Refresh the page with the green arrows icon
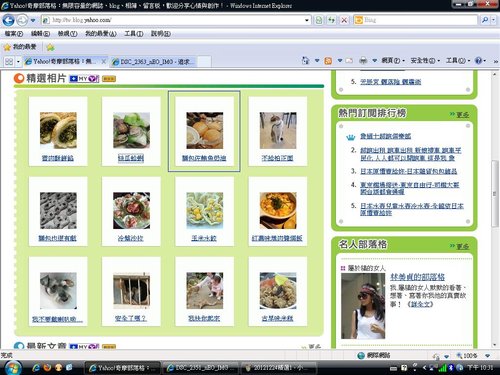This screenshot has height=375, width=500. [x=331, y=20]
